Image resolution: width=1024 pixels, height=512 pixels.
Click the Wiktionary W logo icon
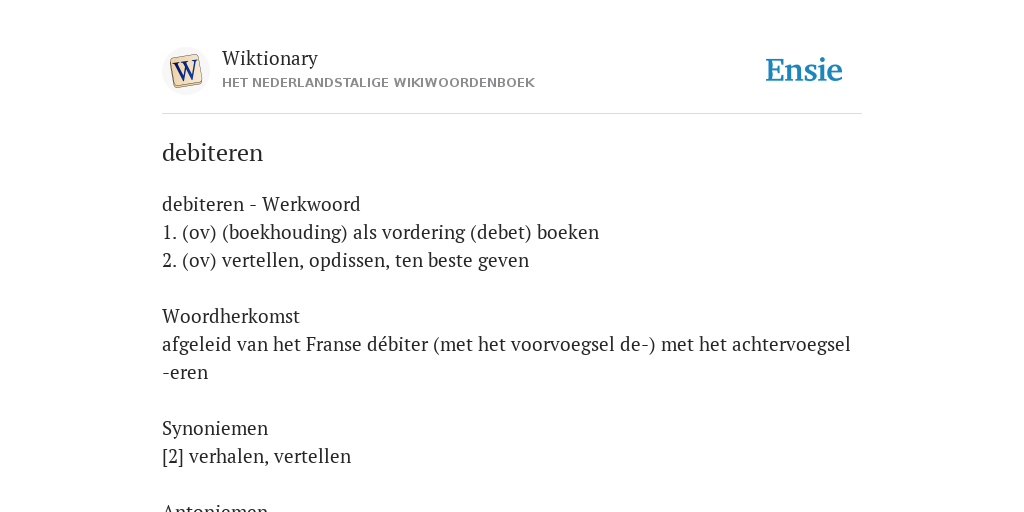click(185, 71)
